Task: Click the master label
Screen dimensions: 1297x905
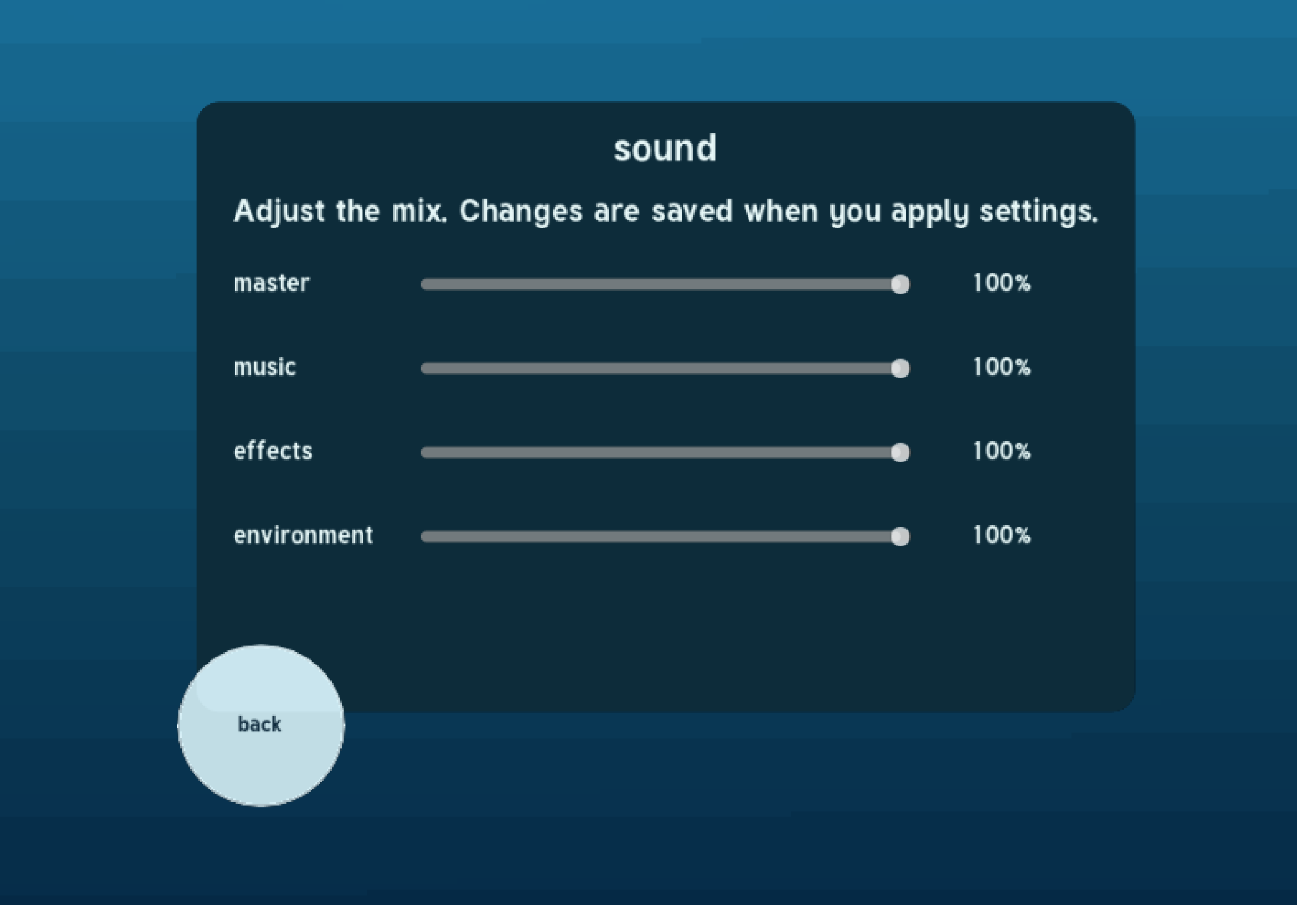Action: pyautogui.click(x=272, y=283)
